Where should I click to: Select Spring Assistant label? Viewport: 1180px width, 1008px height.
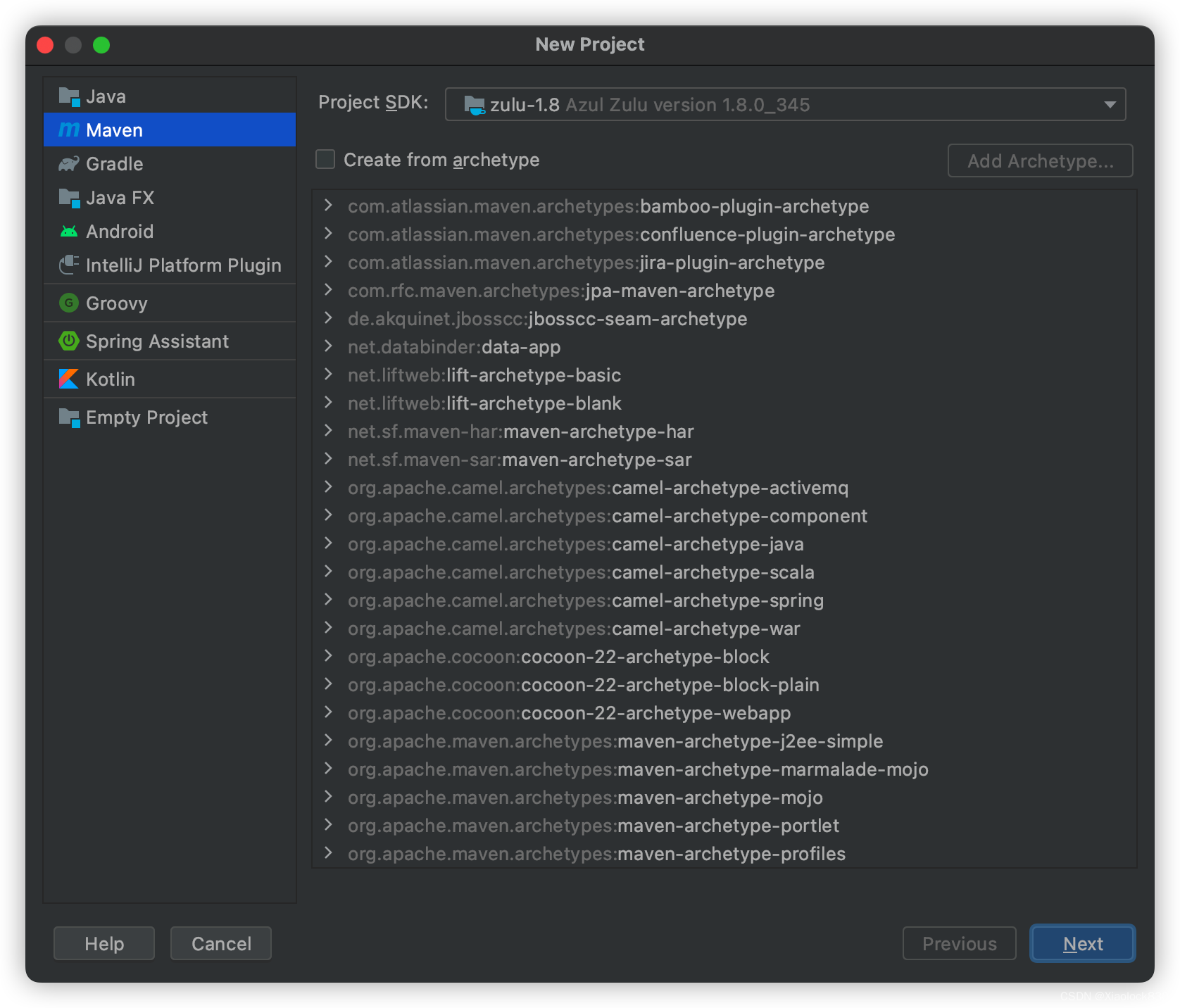(x=157, y=341)
